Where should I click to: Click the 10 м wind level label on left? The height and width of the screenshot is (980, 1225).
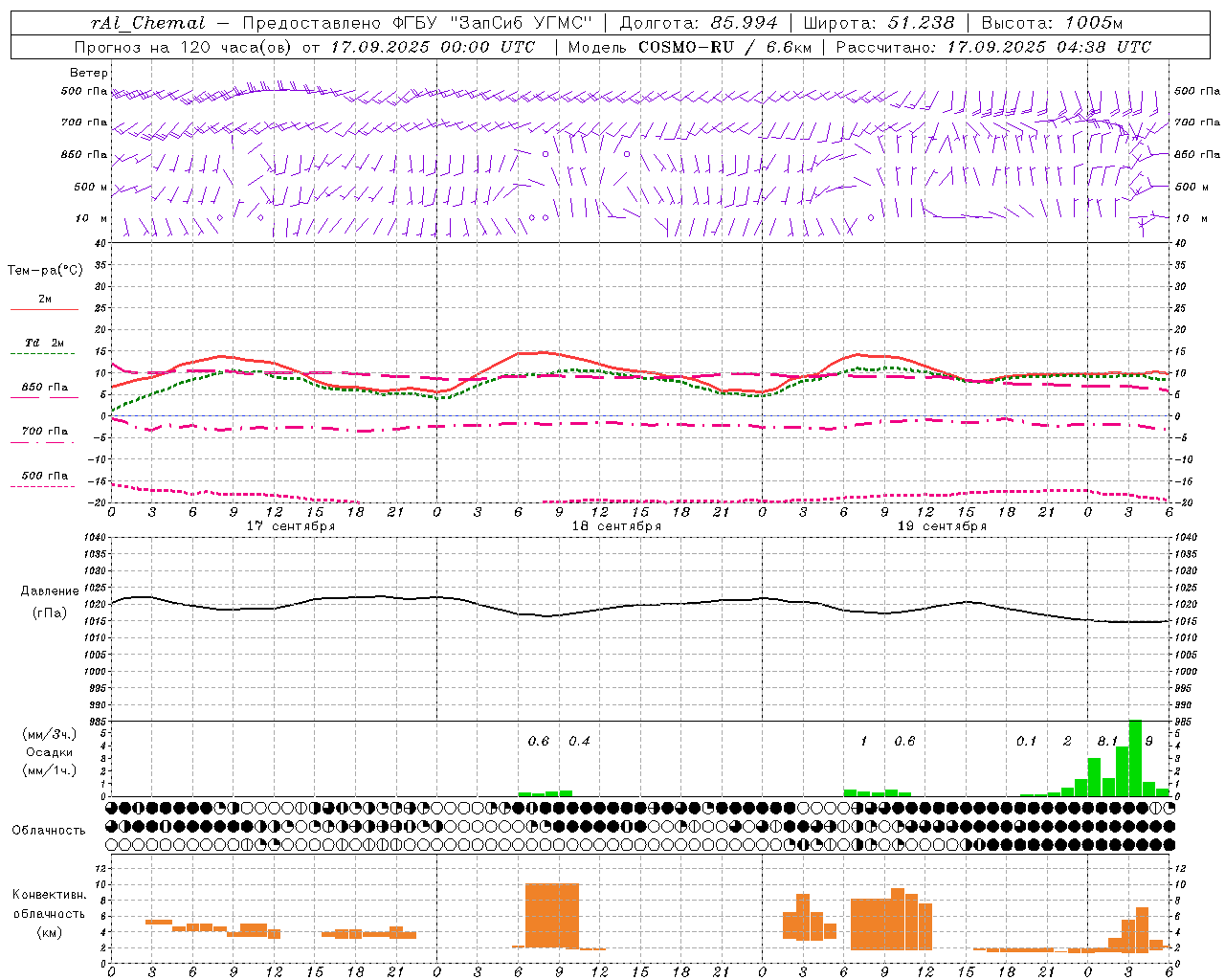coord(91,218)
